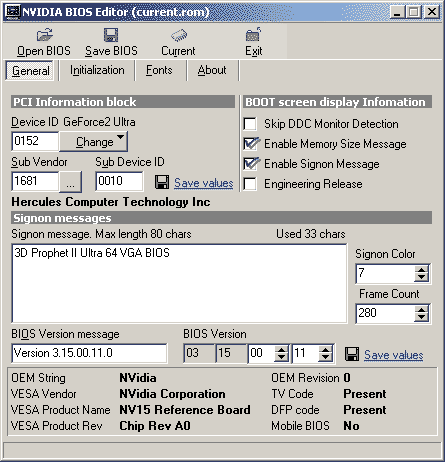Click the BIOS Version 03 field
Image resolution: width=445 pixels, height=462 pixels.
pyautogui.click(x=199, y=353)
